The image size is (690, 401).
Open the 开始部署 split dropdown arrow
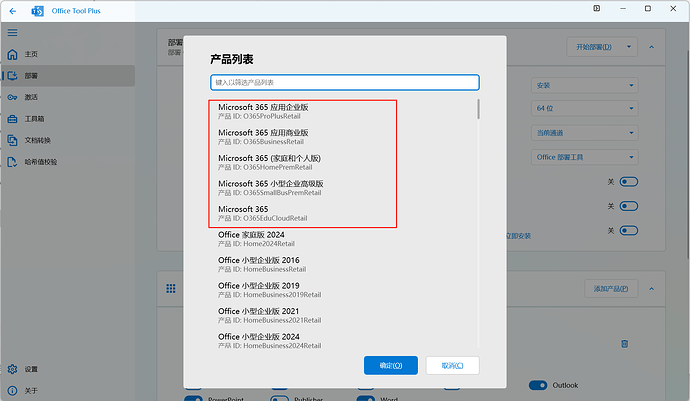point(629,47)
